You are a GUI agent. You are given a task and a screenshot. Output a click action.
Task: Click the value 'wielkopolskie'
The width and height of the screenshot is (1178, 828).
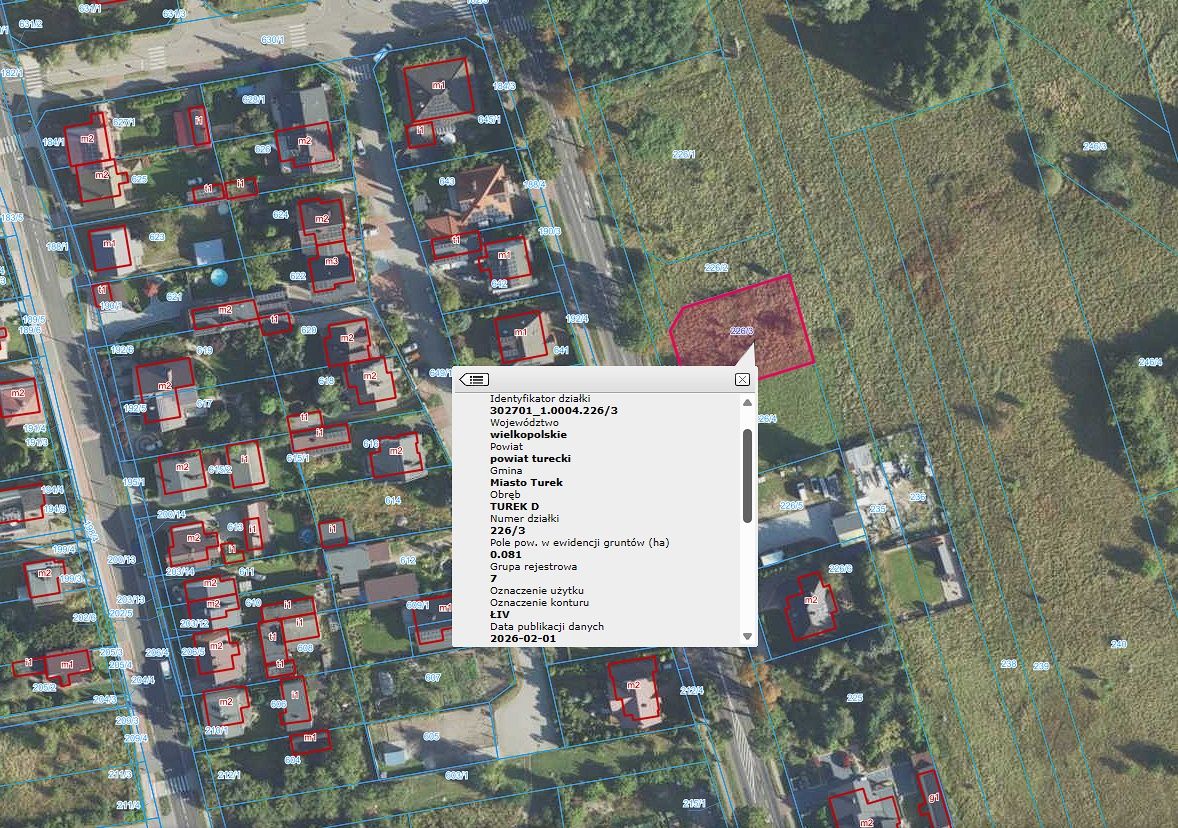pos(528,434)
